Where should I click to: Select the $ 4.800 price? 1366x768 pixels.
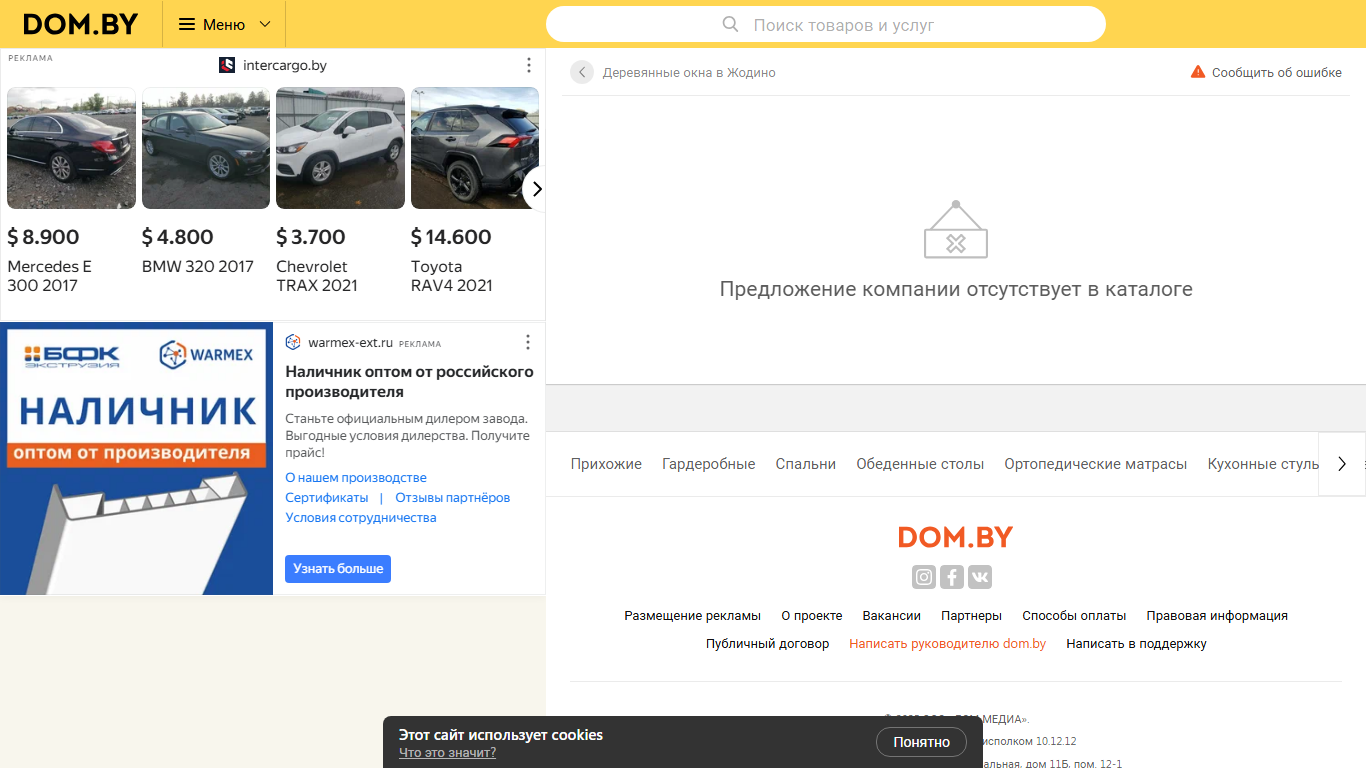point(178,237)
